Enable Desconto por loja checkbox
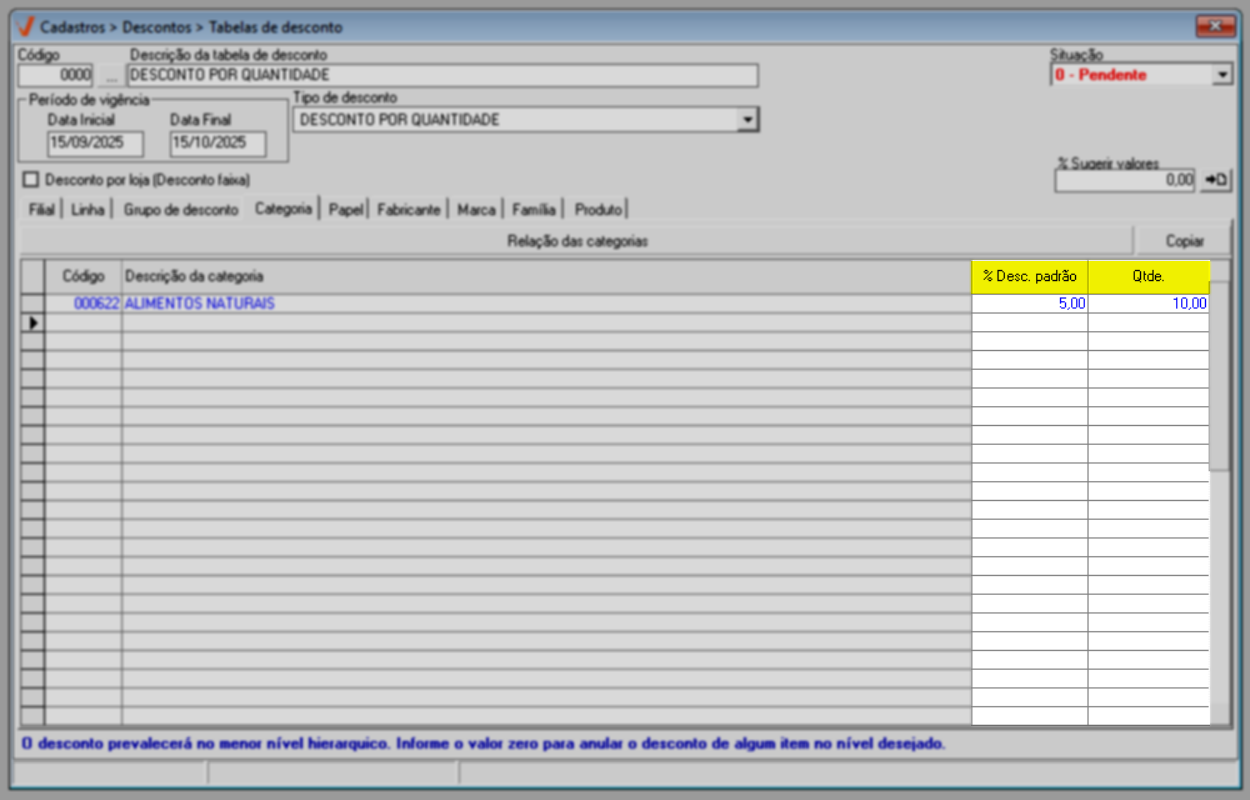 [30, 180]
